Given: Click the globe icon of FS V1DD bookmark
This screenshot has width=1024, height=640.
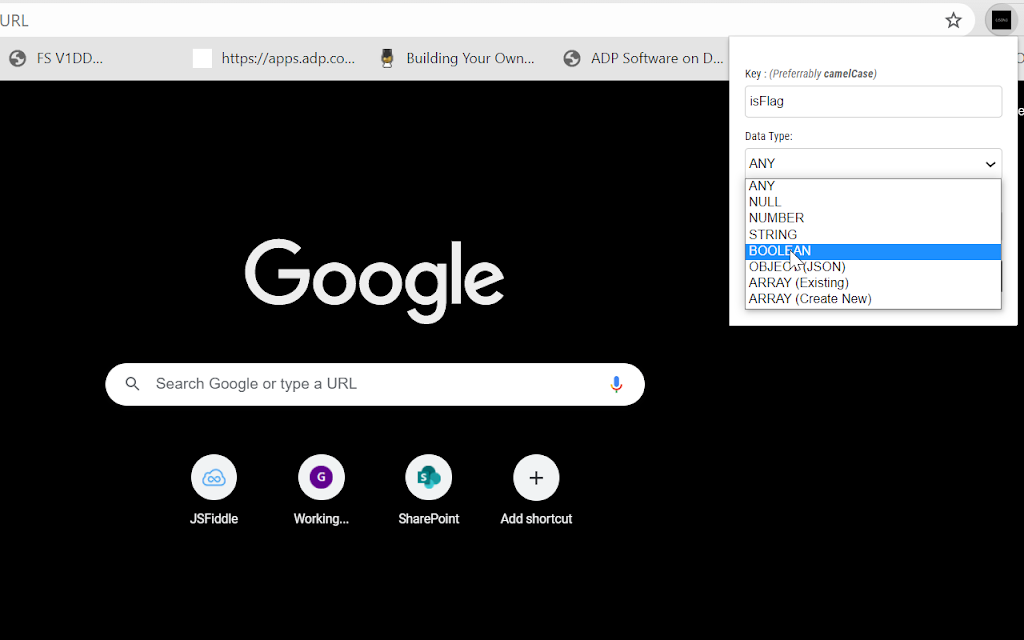Looking at the screenshot, I should pyautogui.click(x=18, y=58).
